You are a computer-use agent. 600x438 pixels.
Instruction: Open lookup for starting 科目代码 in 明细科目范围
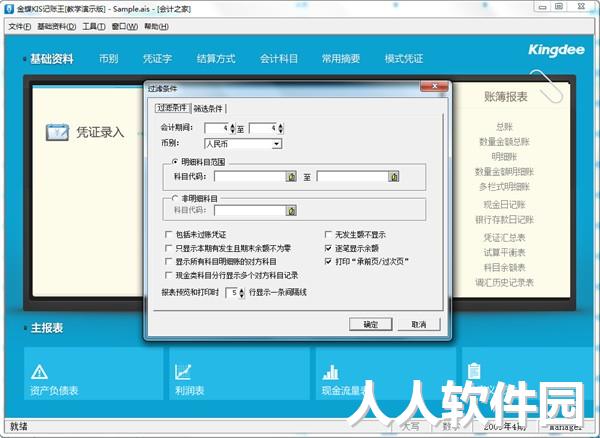point(291,176)
